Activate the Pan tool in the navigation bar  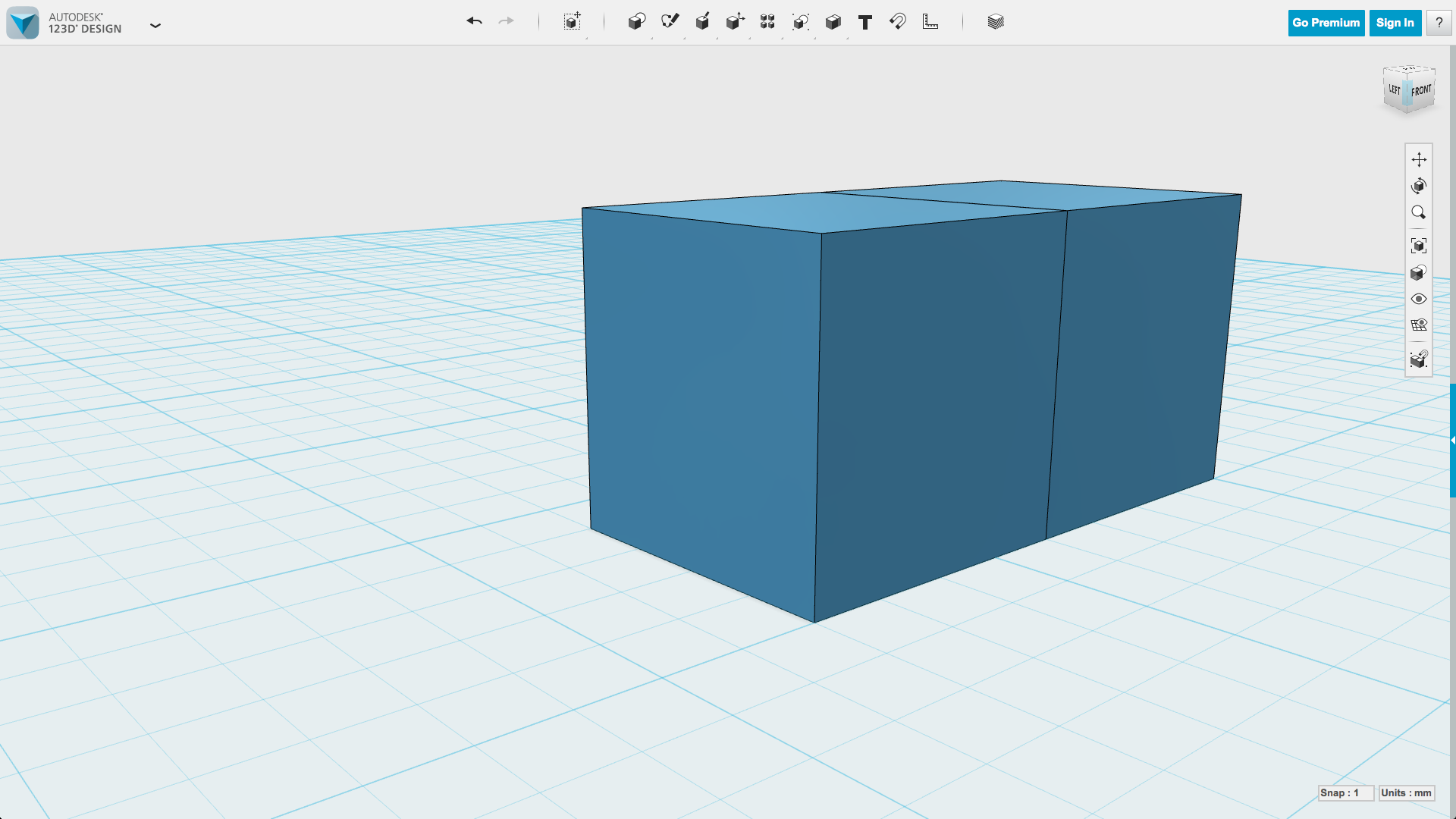[x=1419, y=160]
